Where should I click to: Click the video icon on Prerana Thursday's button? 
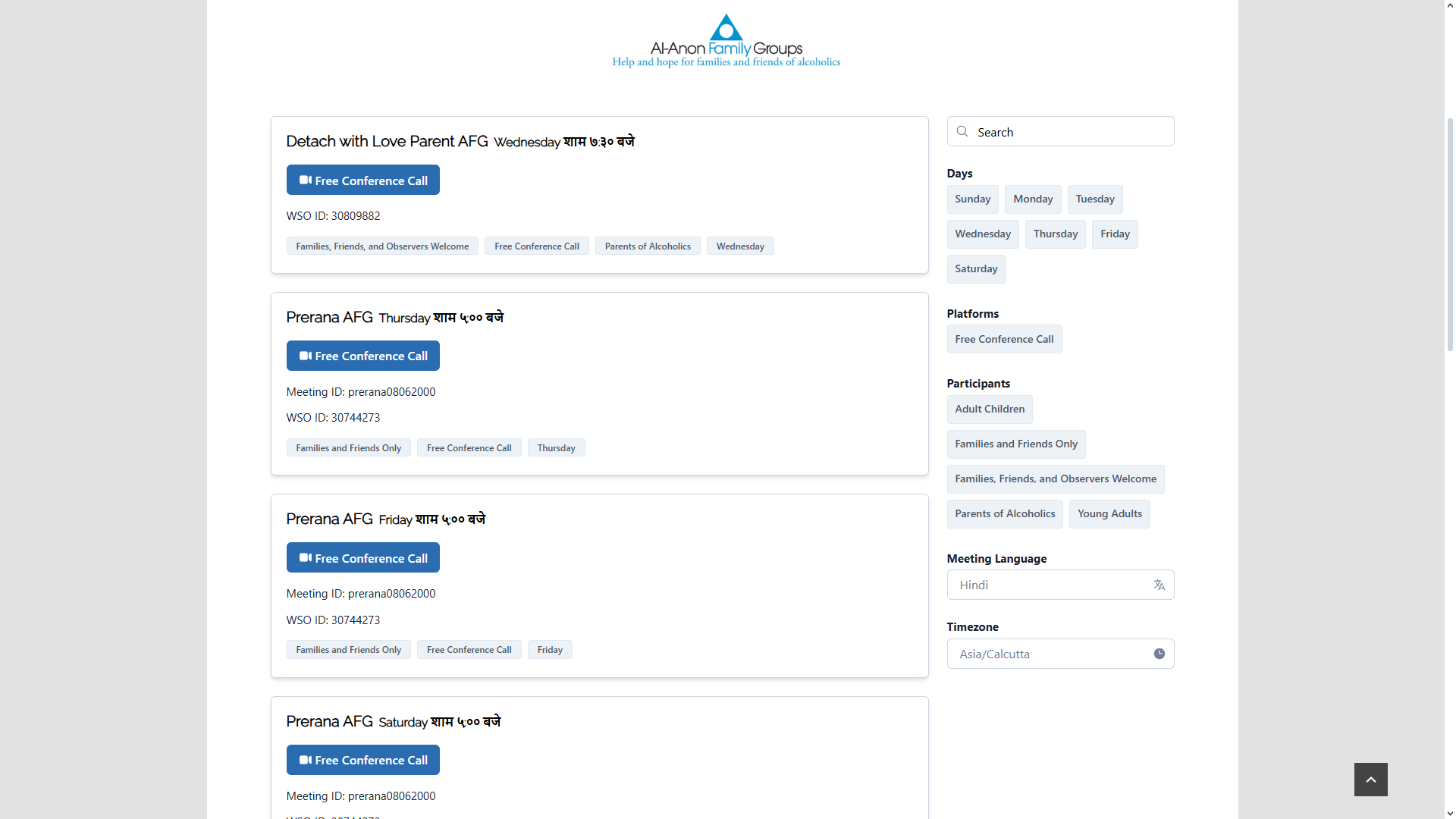pos(305,356)
